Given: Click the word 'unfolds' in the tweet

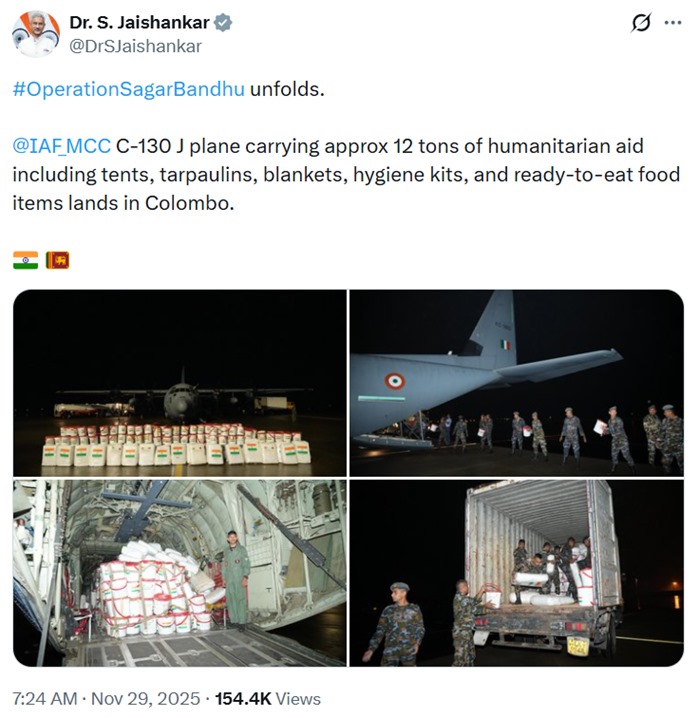Looking at the screenshot, I should click(287, 89).
